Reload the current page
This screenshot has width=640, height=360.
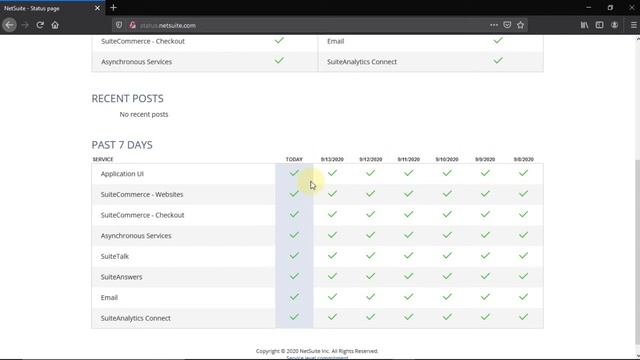point(40,25)
